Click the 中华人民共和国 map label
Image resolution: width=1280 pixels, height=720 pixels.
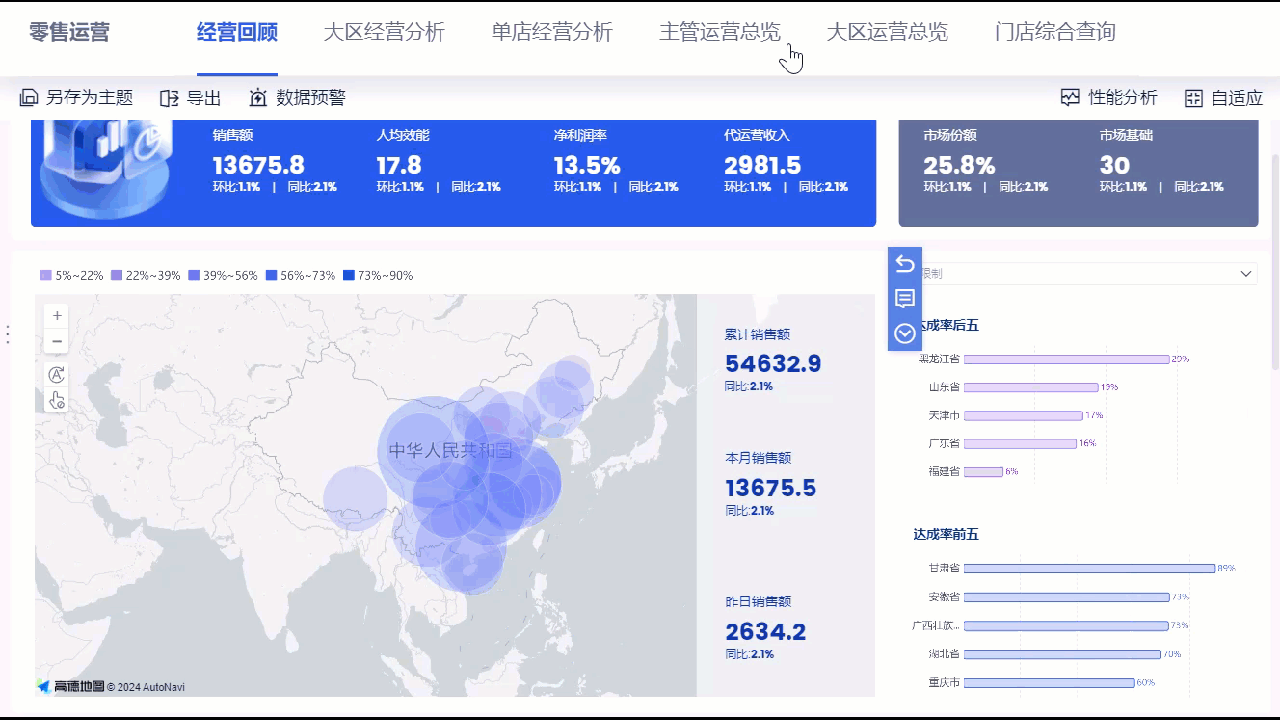(450, 451)
